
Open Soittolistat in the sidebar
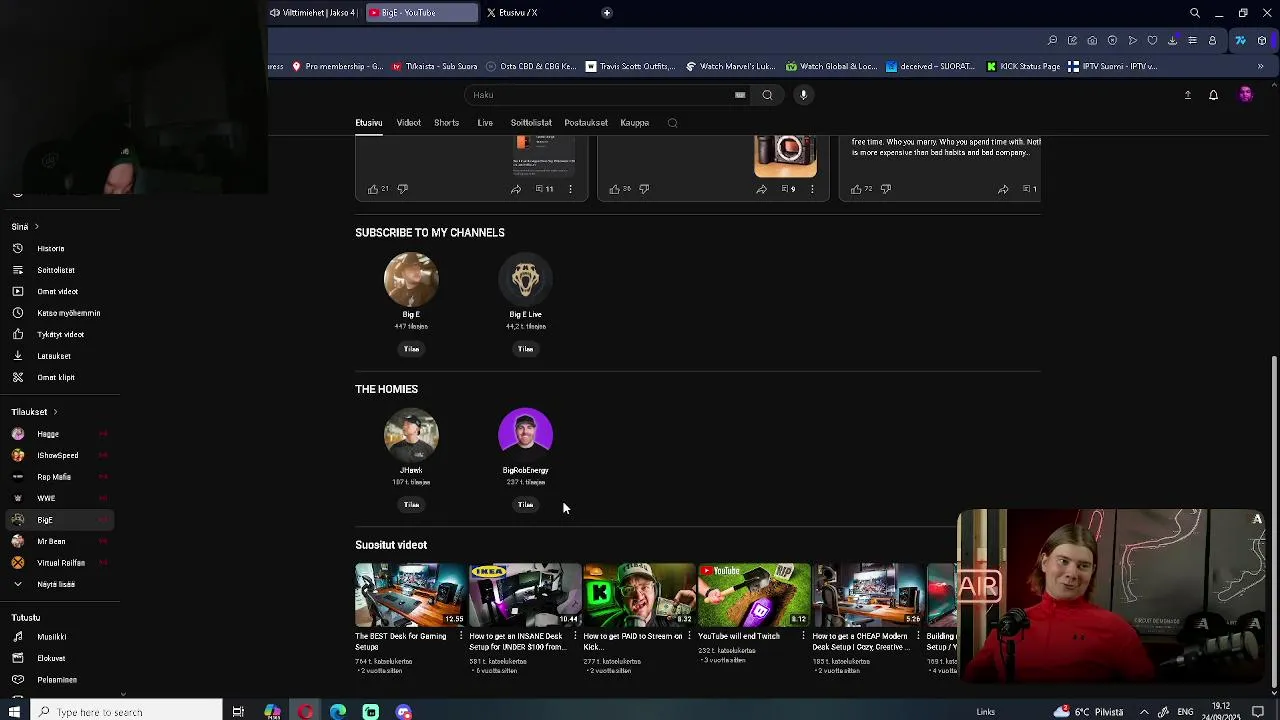pos(56,270)
